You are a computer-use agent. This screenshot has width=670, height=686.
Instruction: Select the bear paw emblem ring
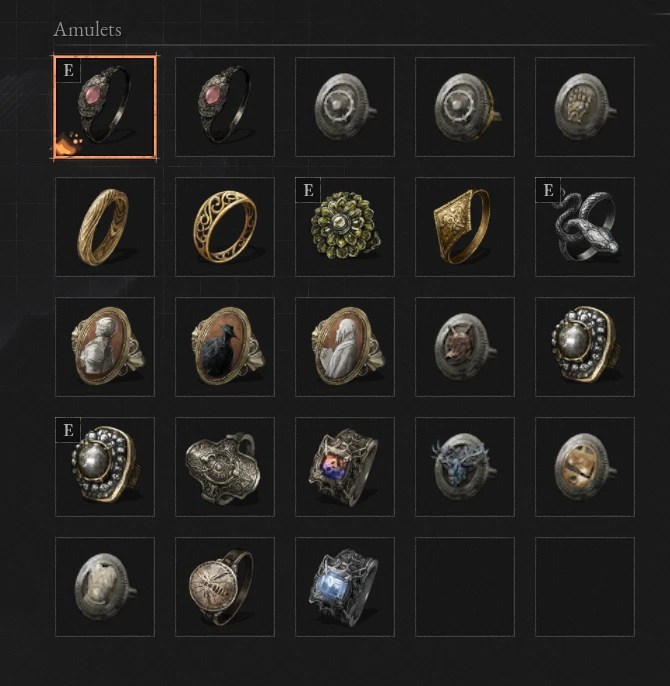point(585,107)
